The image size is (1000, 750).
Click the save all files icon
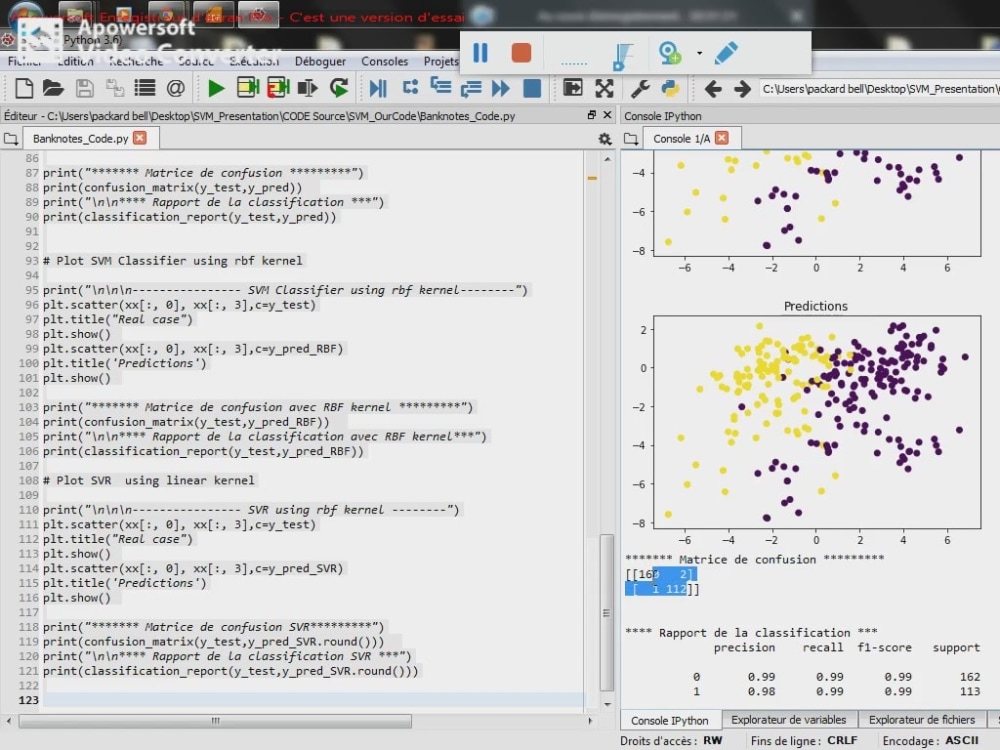(x=115, y=88)
